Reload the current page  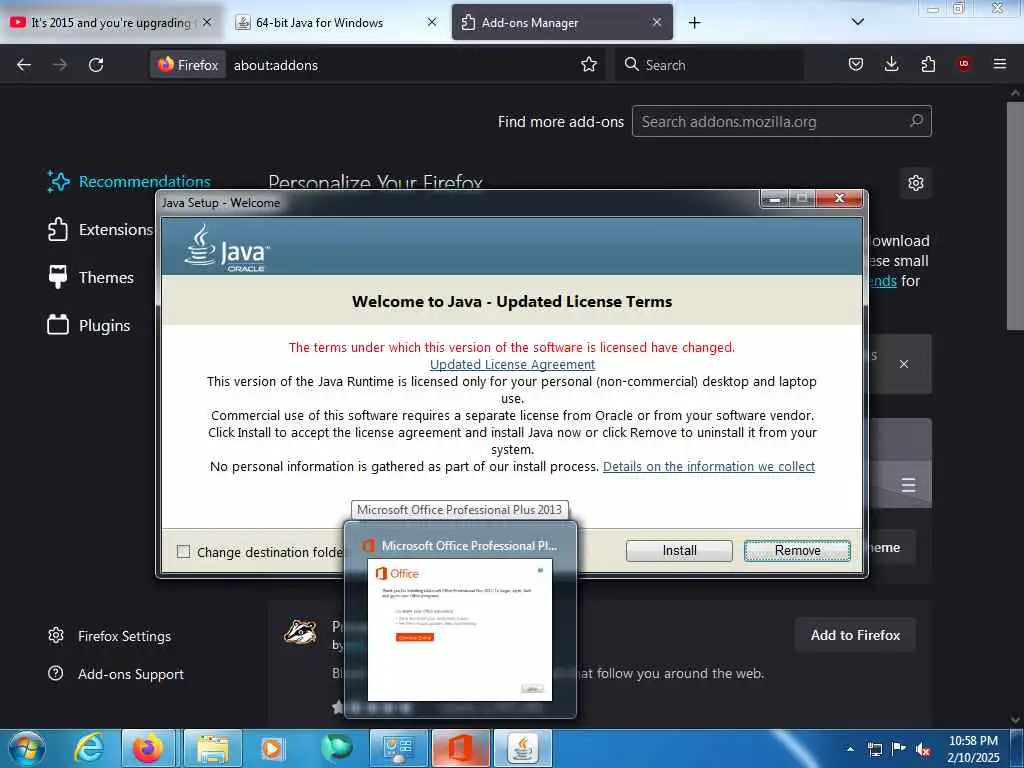pyautogui.click(x=96, y=65)
